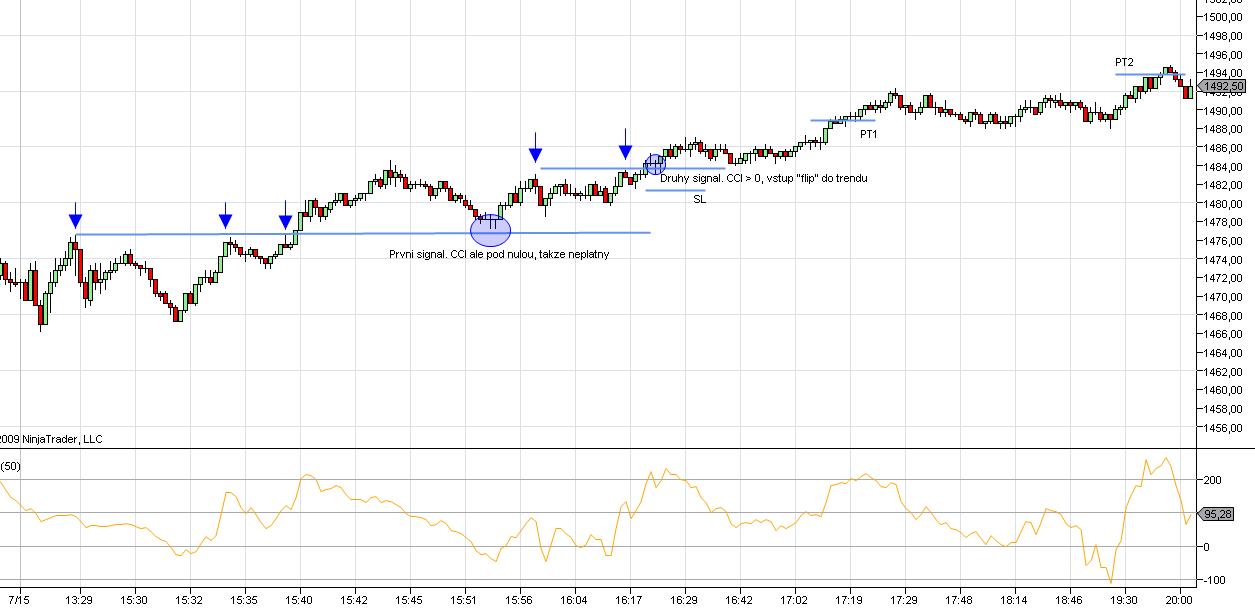
Task: Click the 1496,00 price axis label
Action: [x=1224, y=55]
